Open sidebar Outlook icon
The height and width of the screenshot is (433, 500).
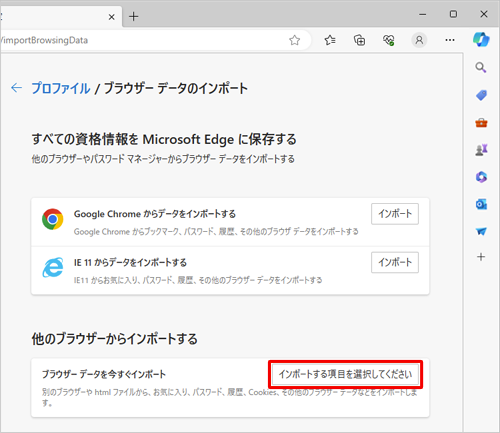click(x=481, y=204)
